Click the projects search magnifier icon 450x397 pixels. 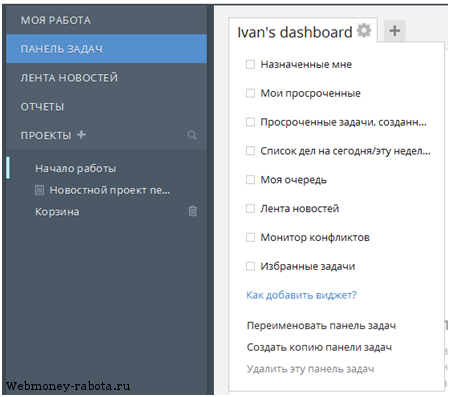pyautogui.click(x=192, y=135)
